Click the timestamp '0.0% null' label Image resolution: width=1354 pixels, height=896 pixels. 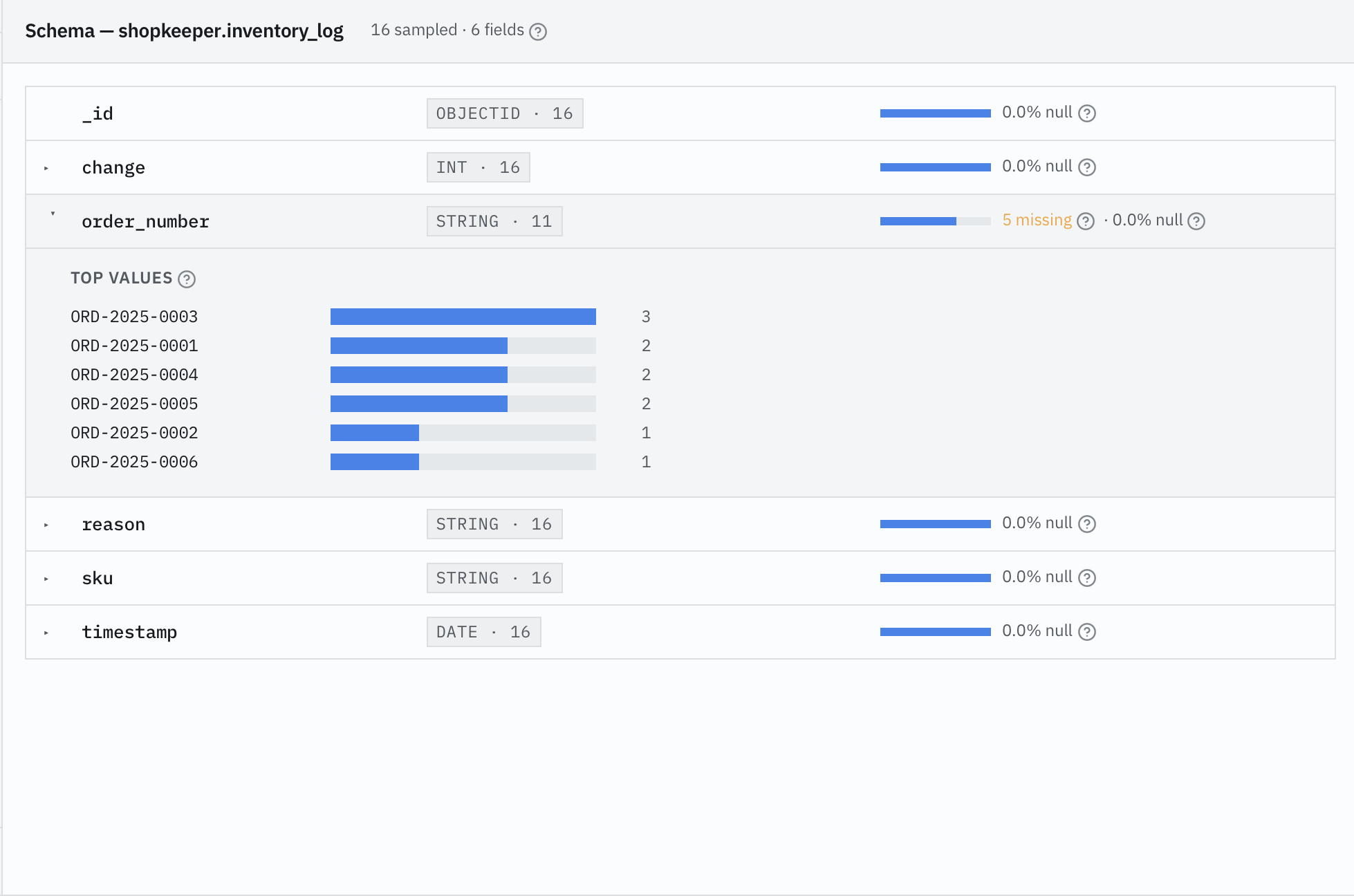(1037, 631)
